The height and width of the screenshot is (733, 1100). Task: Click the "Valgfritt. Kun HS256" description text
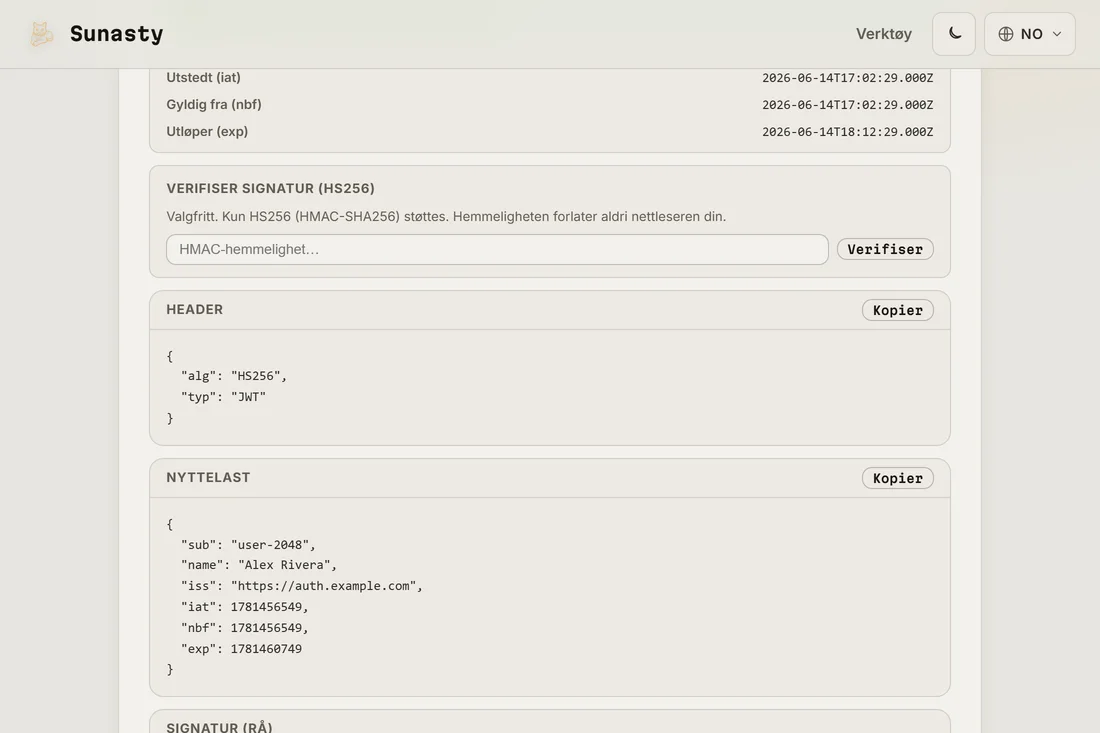coord(446,217)
